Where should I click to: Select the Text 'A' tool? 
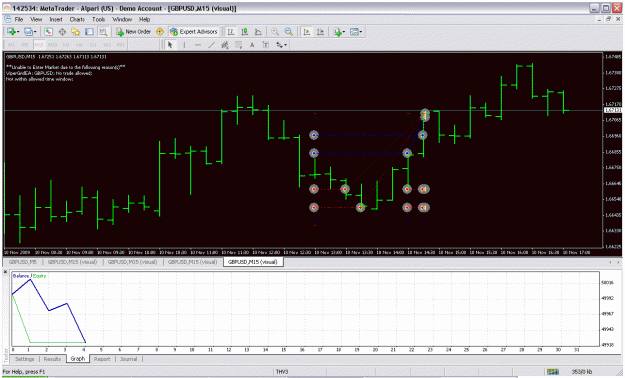point(252,45)
